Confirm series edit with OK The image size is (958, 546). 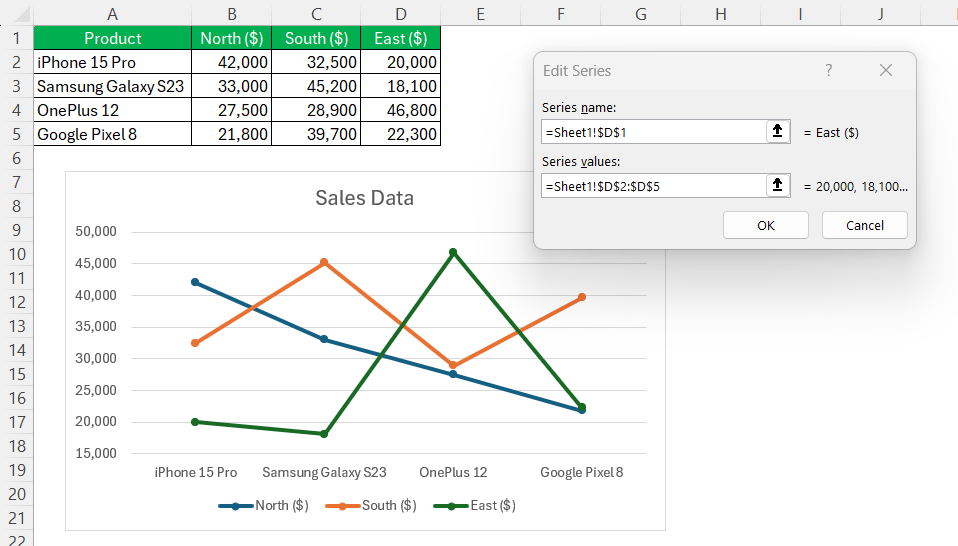click(766, 225)
